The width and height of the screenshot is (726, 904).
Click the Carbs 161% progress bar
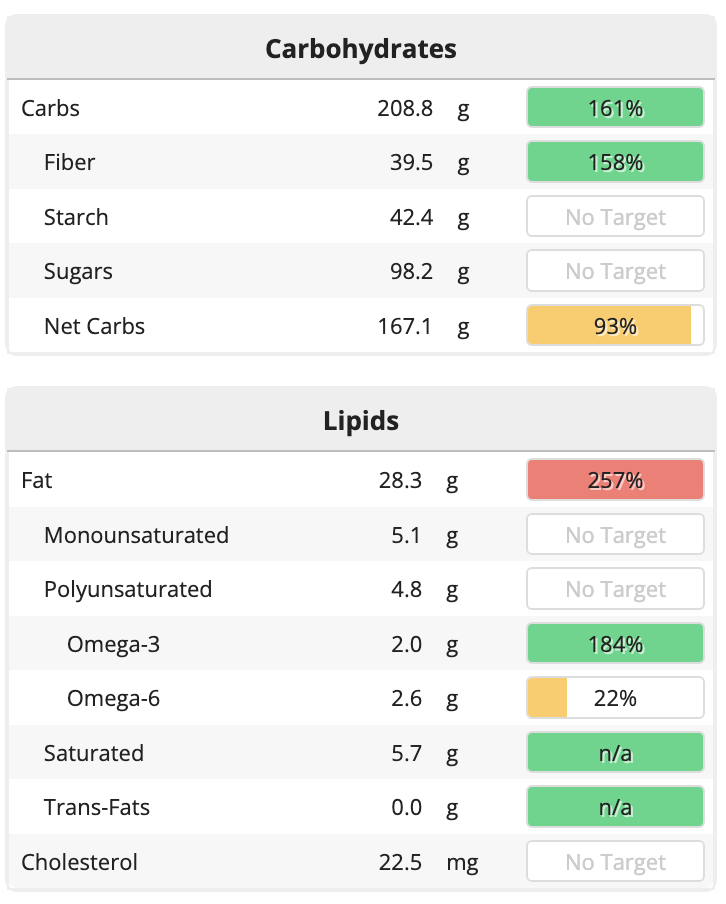[615, 108]
